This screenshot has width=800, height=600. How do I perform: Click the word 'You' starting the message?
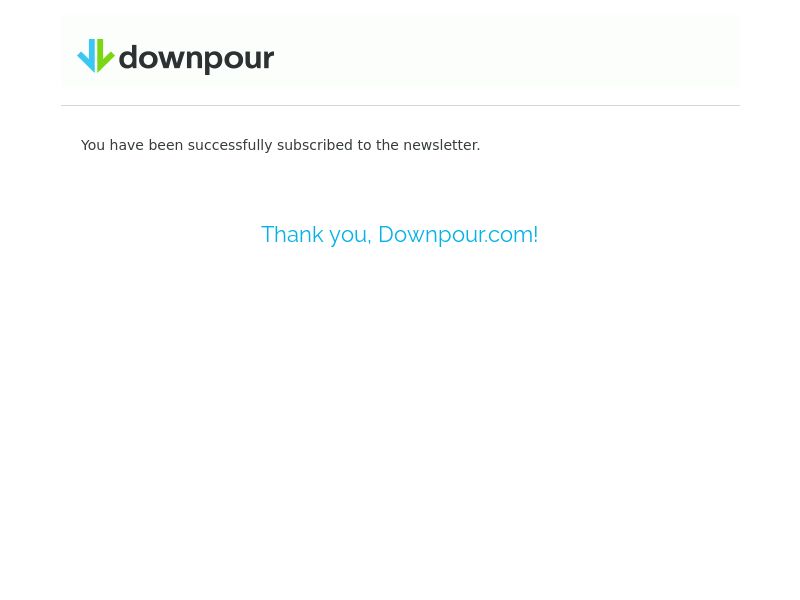(93, 145)
